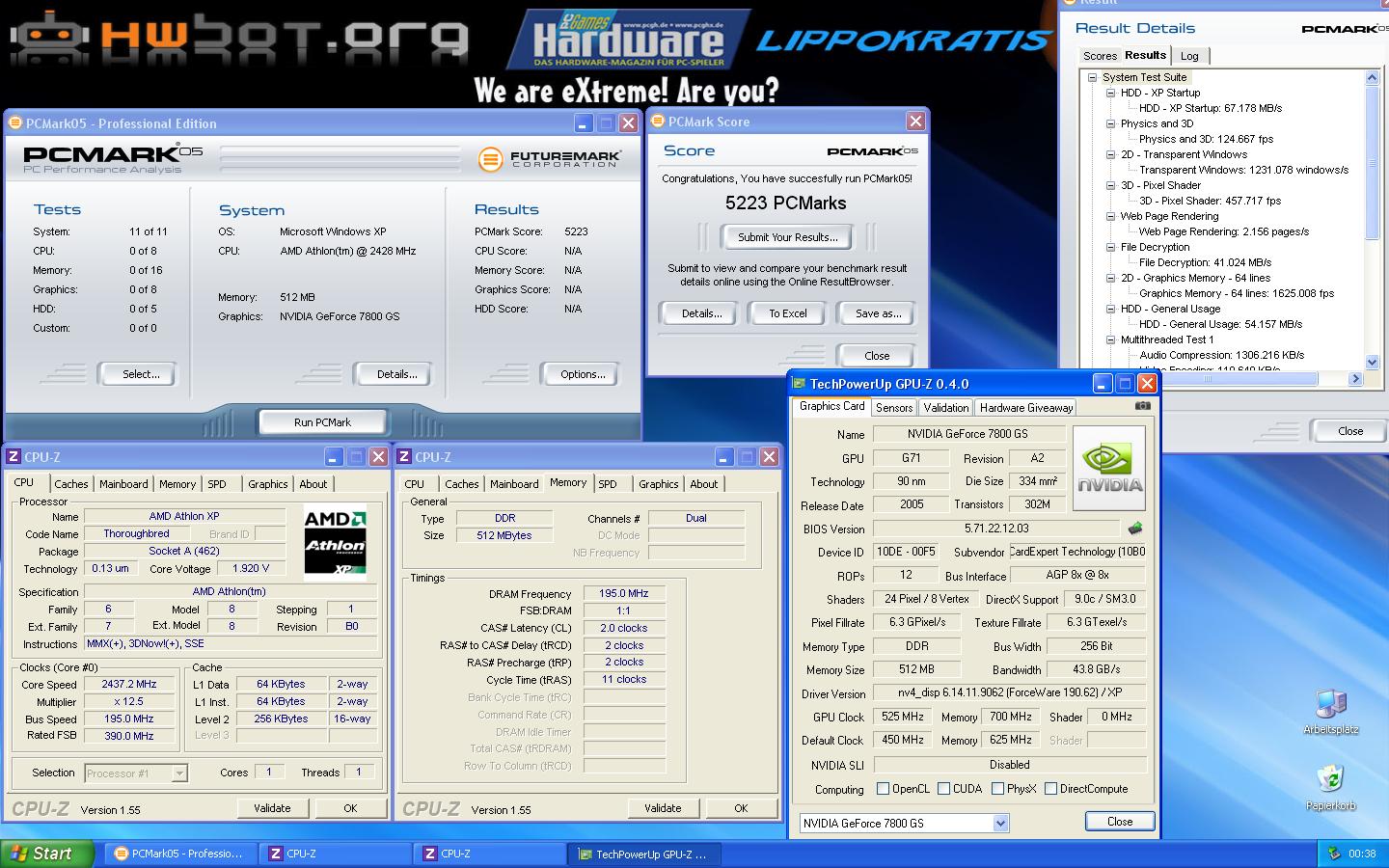Open the GeForce 7800 GS card dropdown

point(1000,824)
